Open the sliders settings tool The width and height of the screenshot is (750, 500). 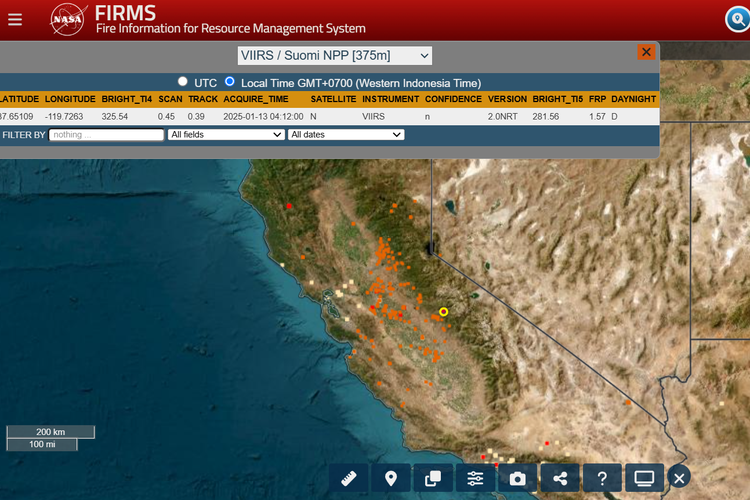[x=475, y=478]
